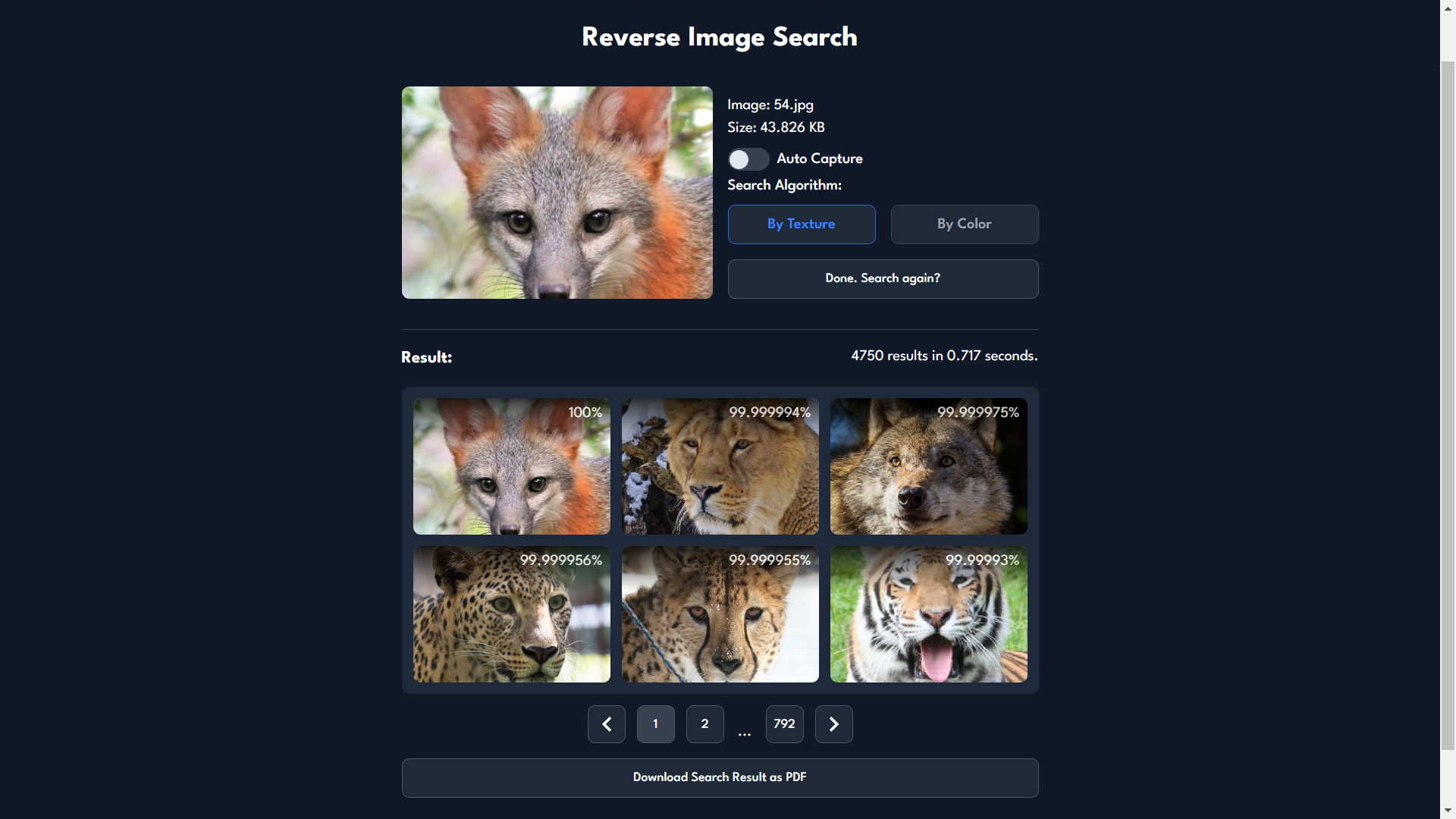The height and width of the screenshot is (819, 1456).
Task: Navigate to page 2 of results
Action: pyautogui.click(x=704, y=723)
